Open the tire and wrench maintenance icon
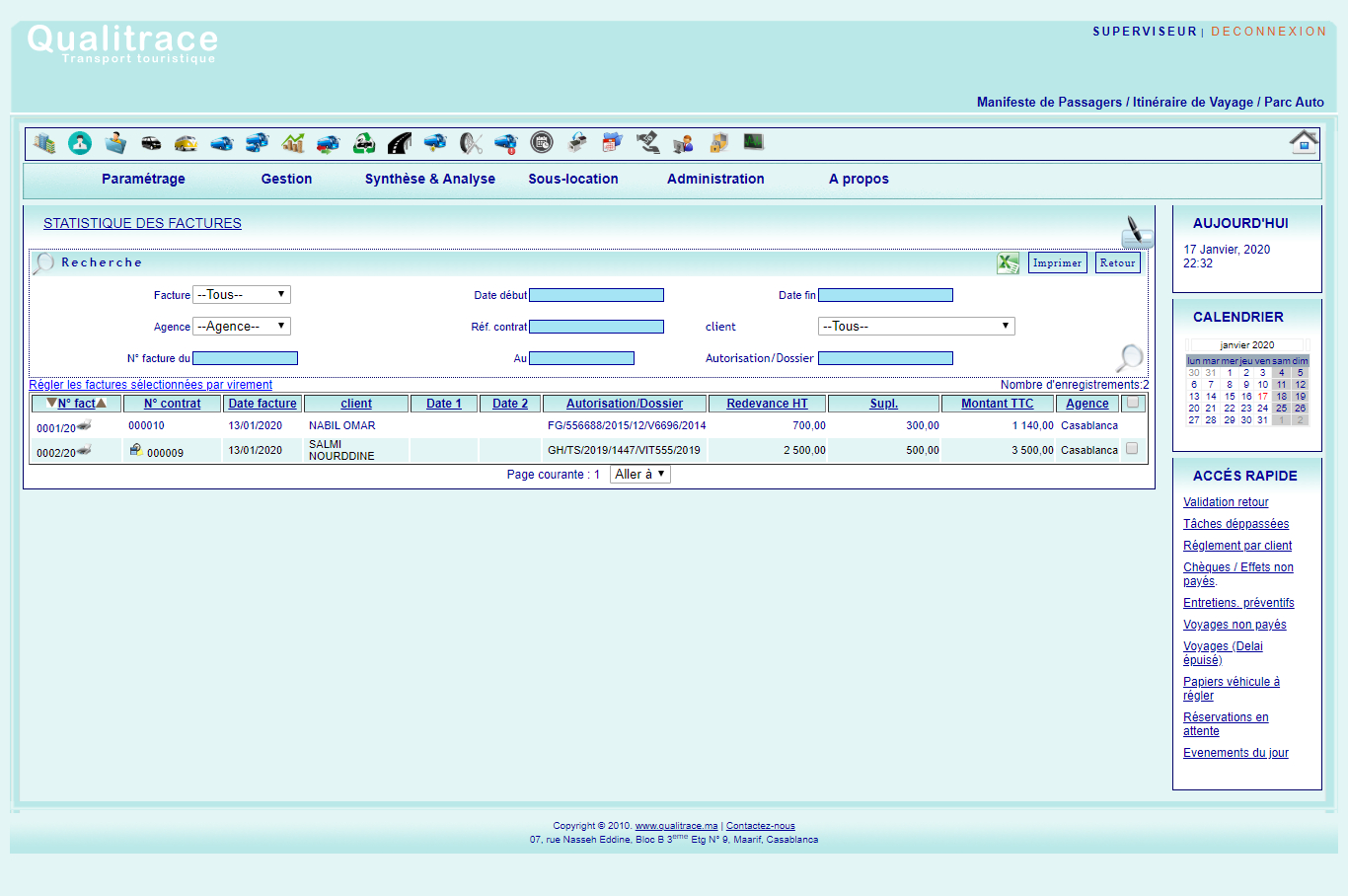The image size is (1348, 896). [471, 143]
